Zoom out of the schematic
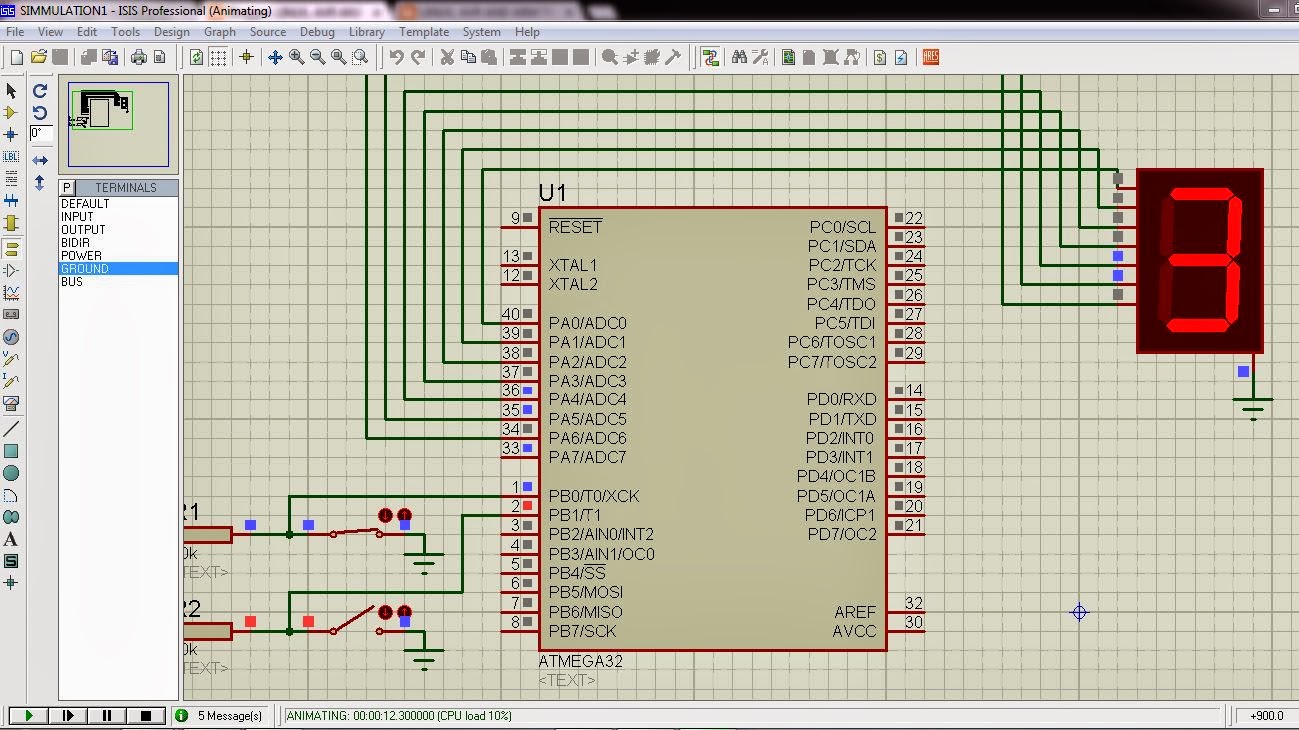1299x730 pixels. click(x=317, y=57)
